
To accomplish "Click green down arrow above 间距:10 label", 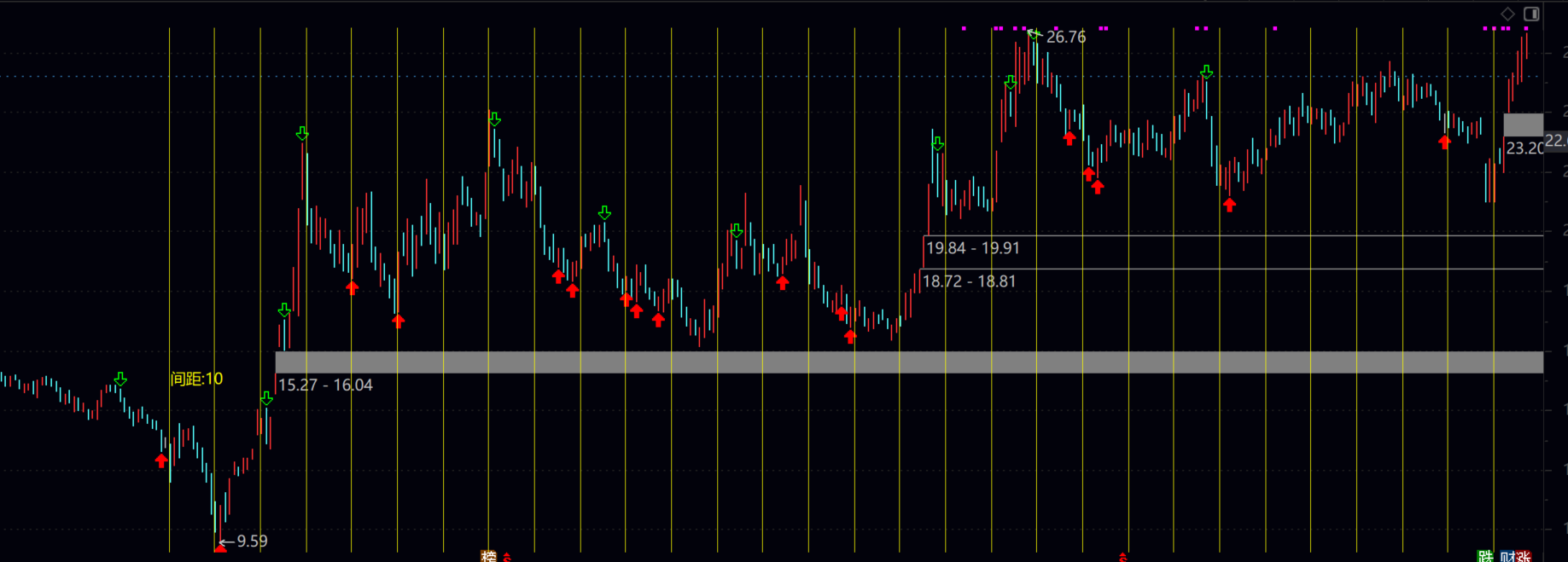I will click(x=120, y=379).
